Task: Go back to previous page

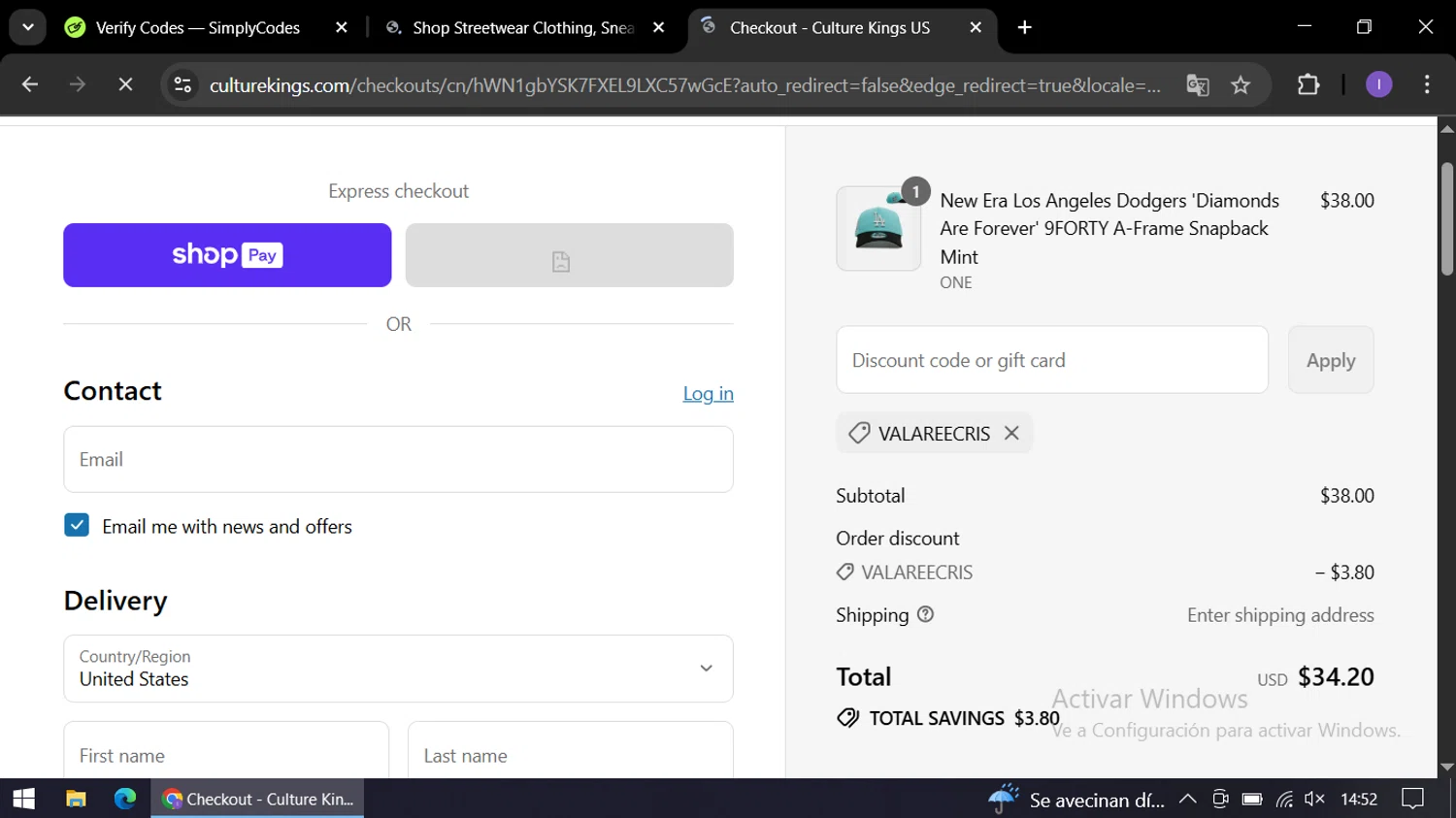Action: 30,85
